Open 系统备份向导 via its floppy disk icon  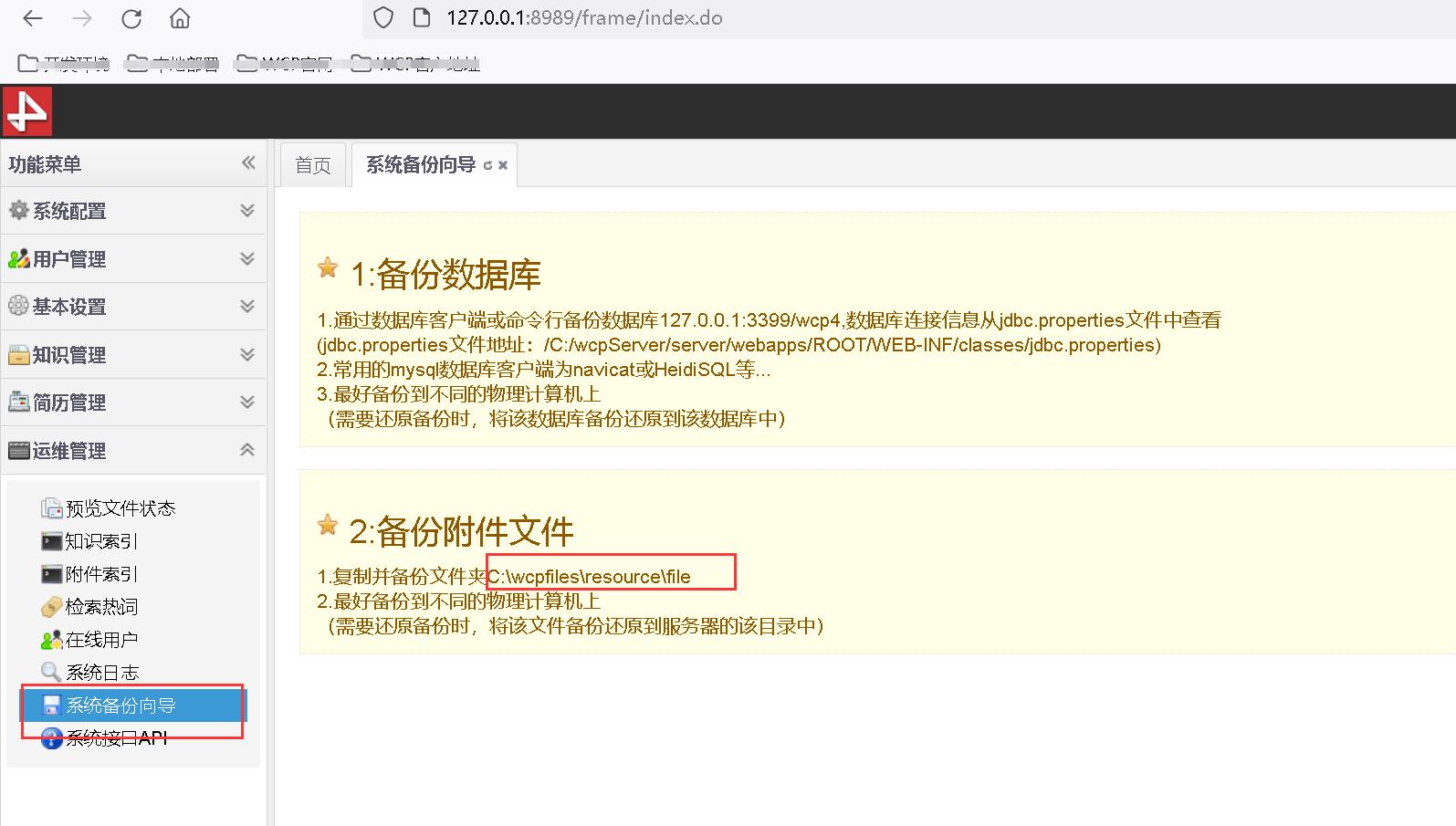(51, 706)
